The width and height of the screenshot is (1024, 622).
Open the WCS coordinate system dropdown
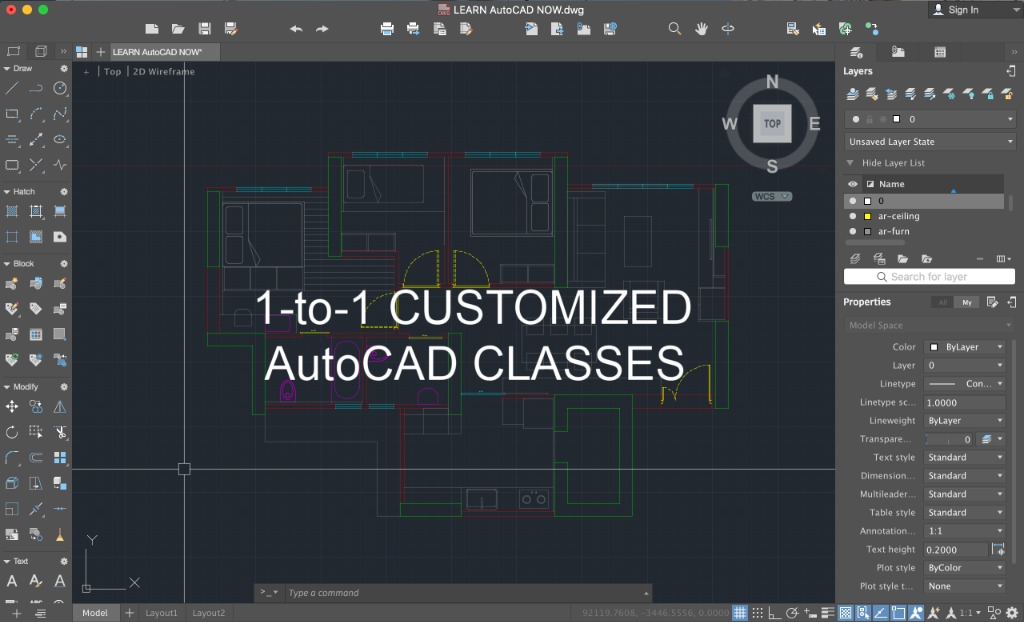(x=772, y=196)
